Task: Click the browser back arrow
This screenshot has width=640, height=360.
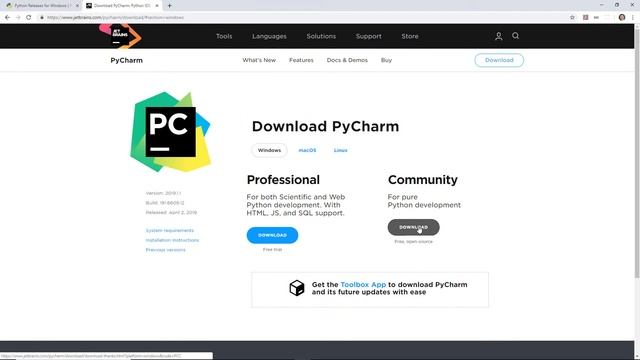Action: [x=7, y=18]
